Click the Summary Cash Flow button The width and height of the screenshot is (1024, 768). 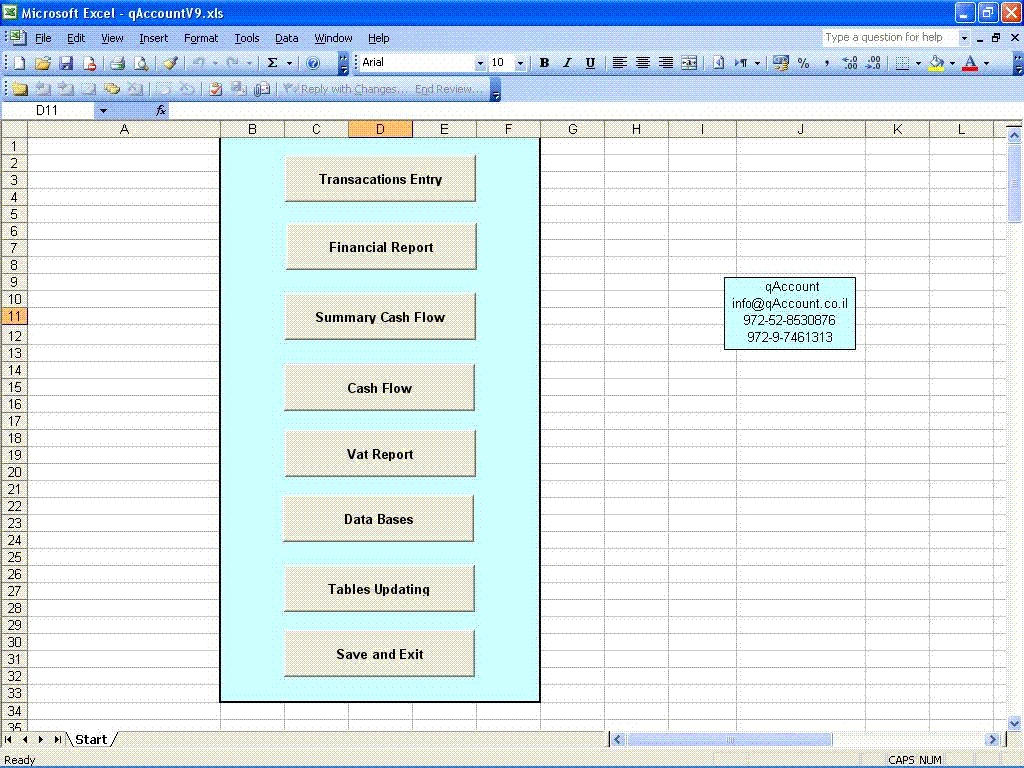click(x=379, y=316)
